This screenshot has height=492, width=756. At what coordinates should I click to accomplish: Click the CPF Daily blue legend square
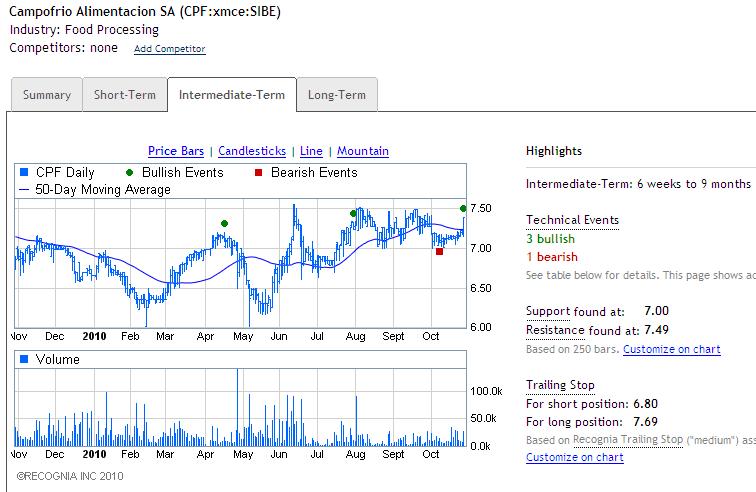click(25, 173)
